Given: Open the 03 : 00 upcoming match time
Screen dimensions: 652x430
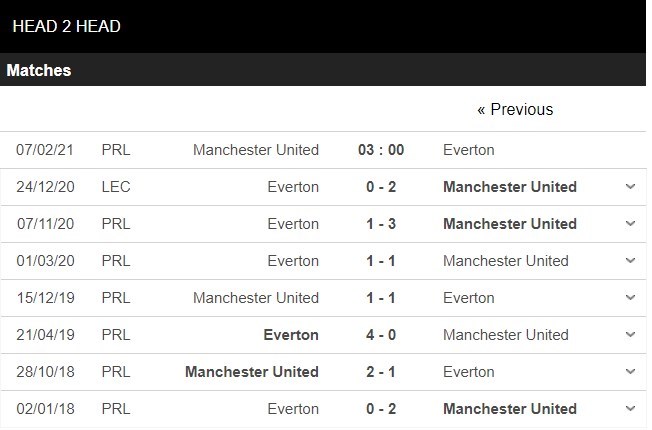Looking at the screenshot, I should pyautogui.click(x=381, y=150).
